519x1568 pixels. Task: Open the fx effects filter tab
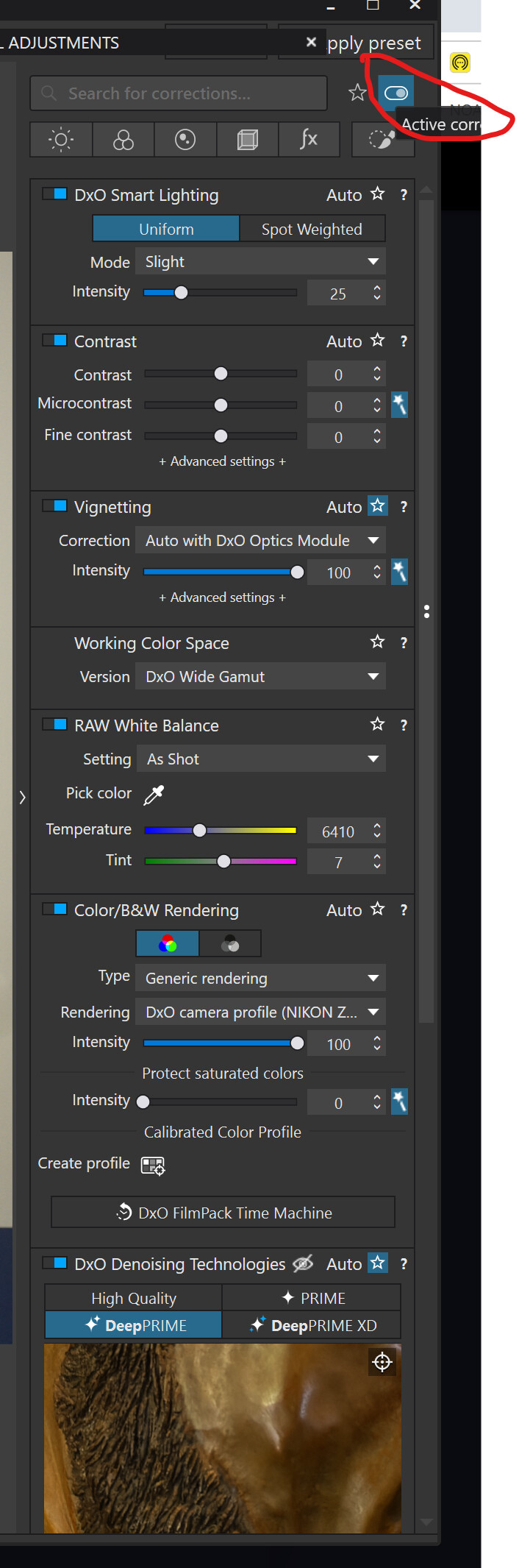(309, 139)
